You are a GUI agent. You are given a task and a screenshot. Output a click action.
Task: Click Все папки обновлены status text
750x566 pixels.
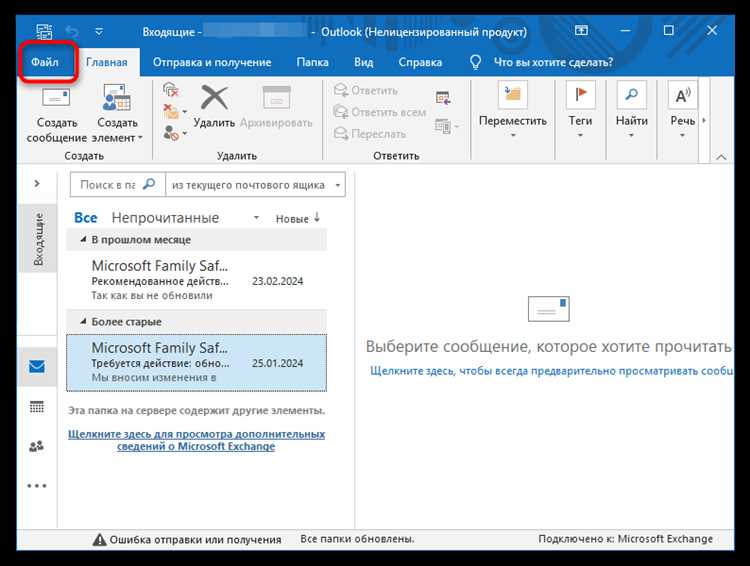click(x=357, y=539)
